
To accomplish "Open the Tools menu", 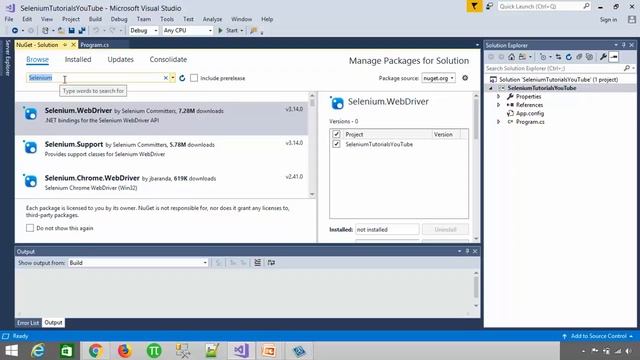I will point(167,19).
